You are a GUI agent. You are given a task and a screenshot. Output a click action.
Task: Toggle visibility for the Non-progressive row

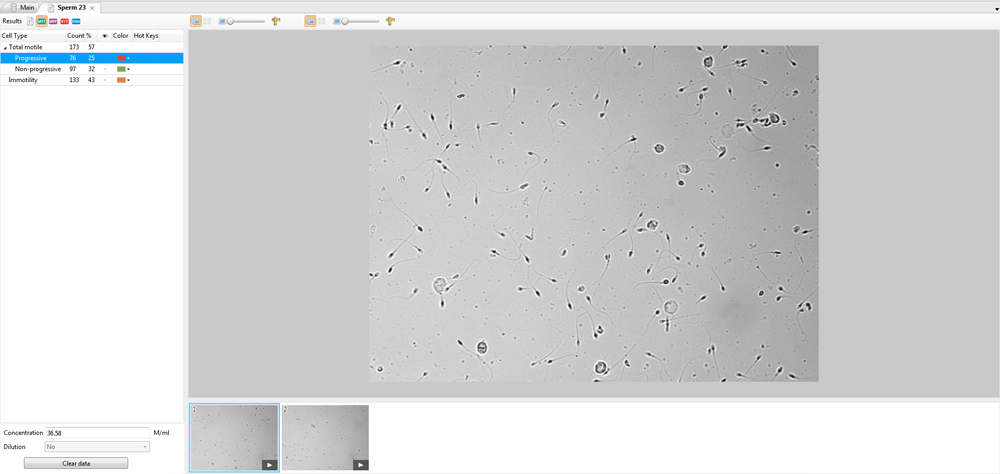pyautogui.click(x=105, y=69)
